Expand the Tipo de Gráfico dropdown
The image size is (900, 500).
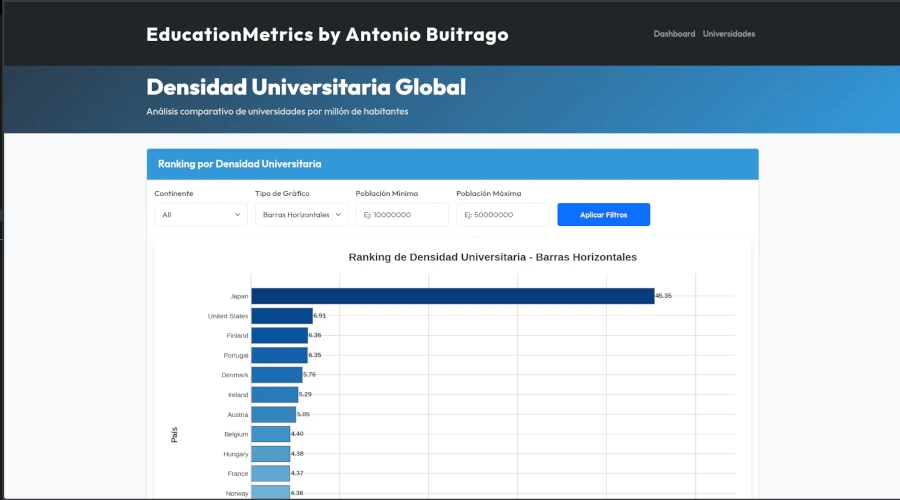point(301,215)
